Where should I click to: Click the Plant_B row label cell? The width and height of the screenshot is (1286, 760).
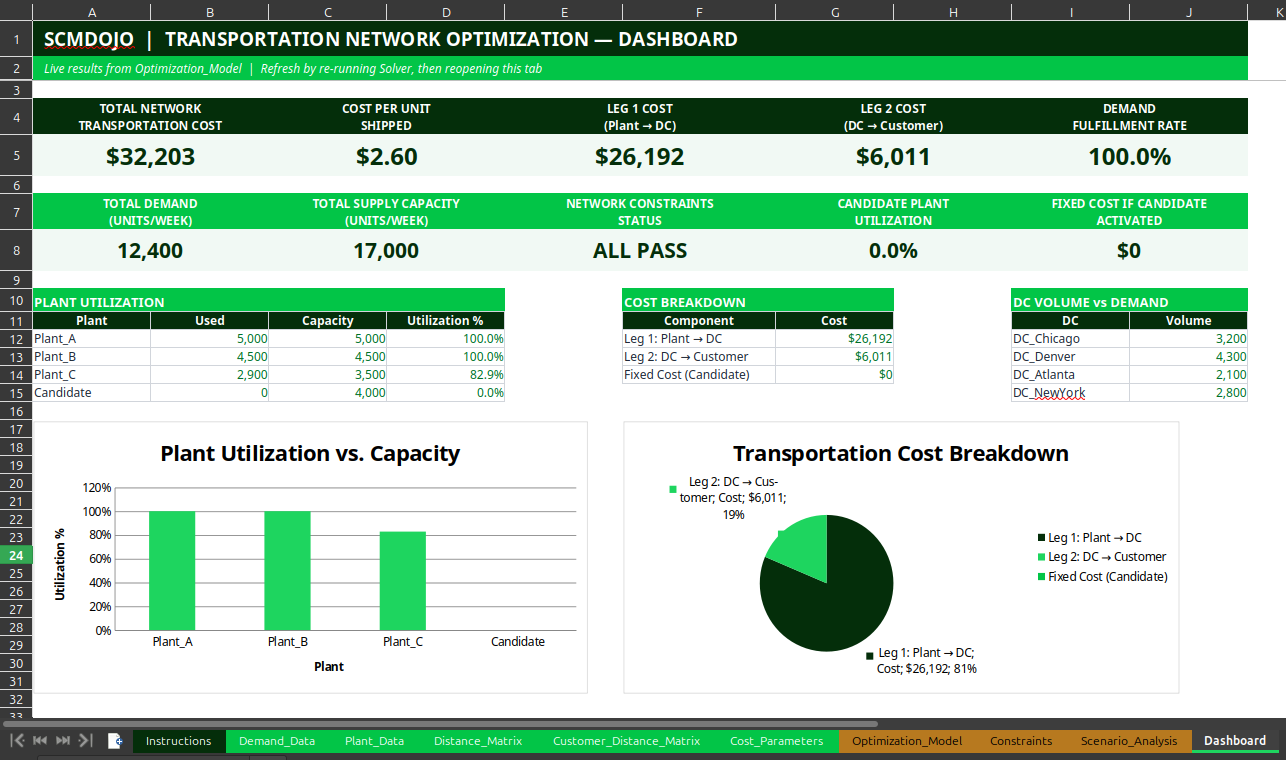pyautogui.click(x=92, y=356)
